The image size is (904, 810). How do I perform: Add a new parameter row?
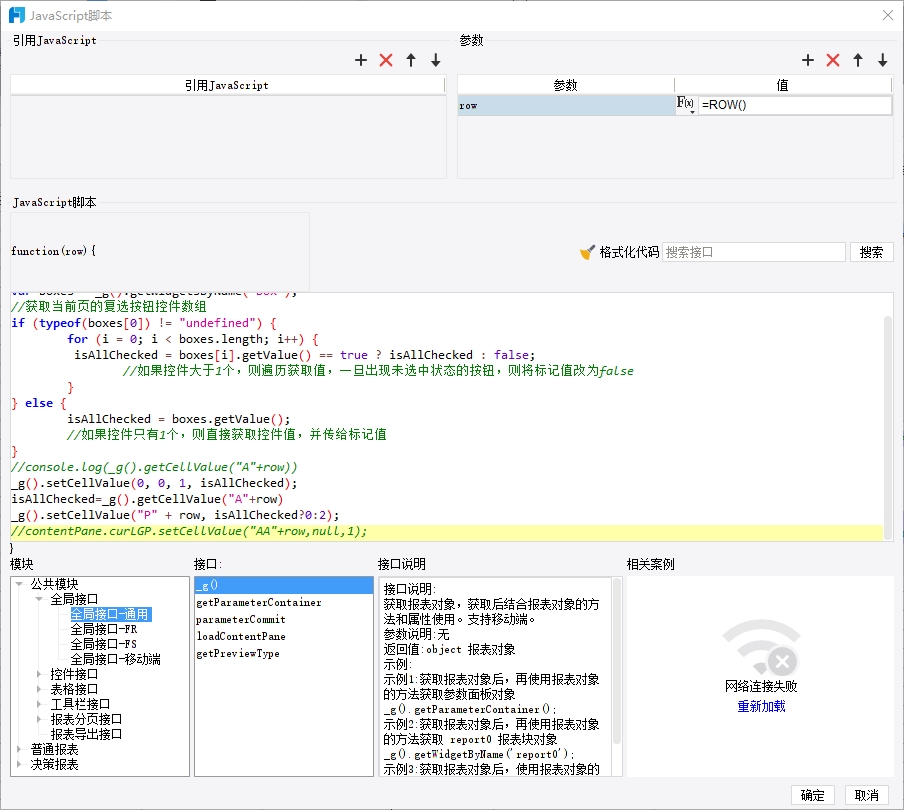pos(808,61)
